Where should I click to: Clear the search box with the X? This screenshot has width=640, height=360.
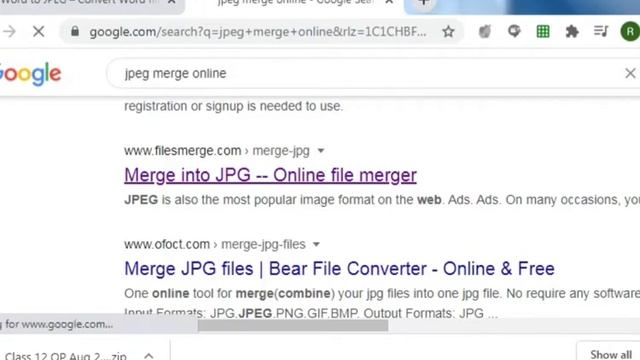point(630,73)
